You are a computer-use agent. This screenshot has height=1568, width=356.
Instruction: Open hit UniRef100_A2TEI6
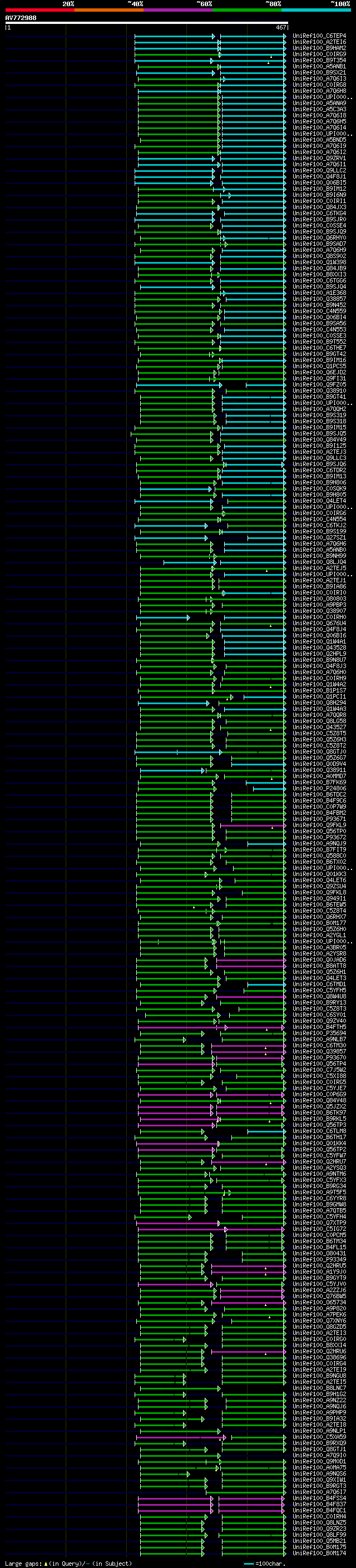319,42
